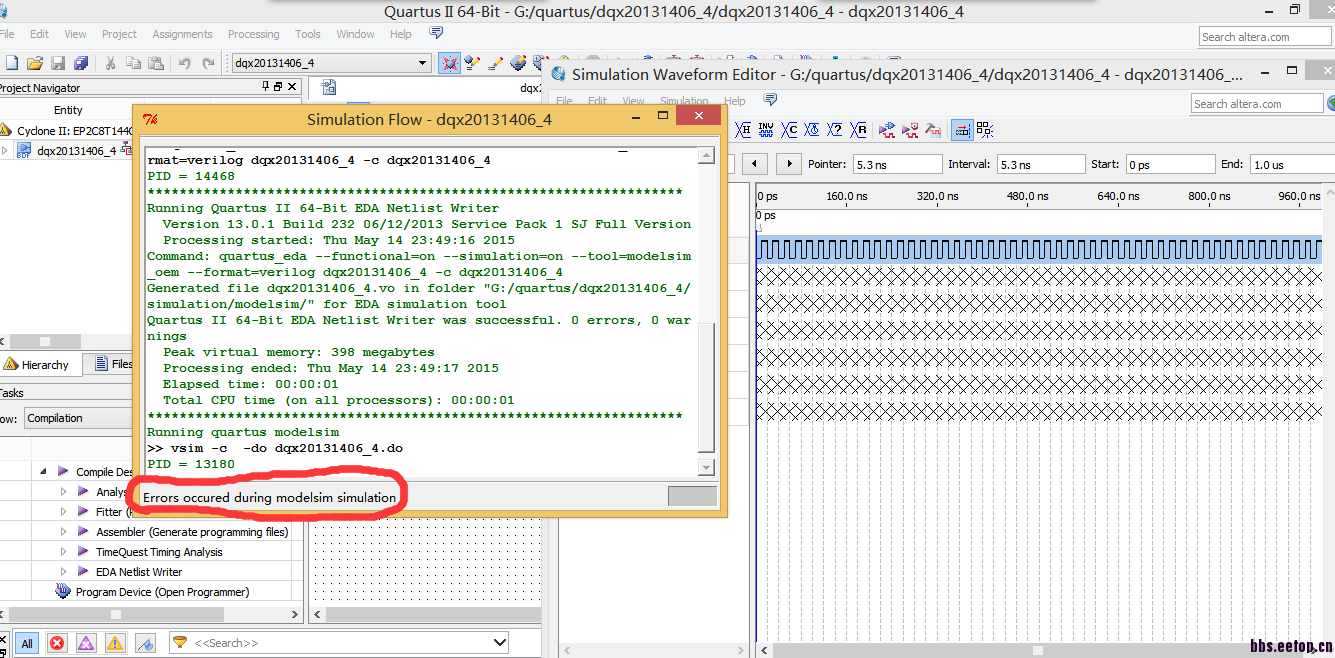Open the Tools menu in Quartus
The image size is (1335, 658).
(x=308, y=34)
